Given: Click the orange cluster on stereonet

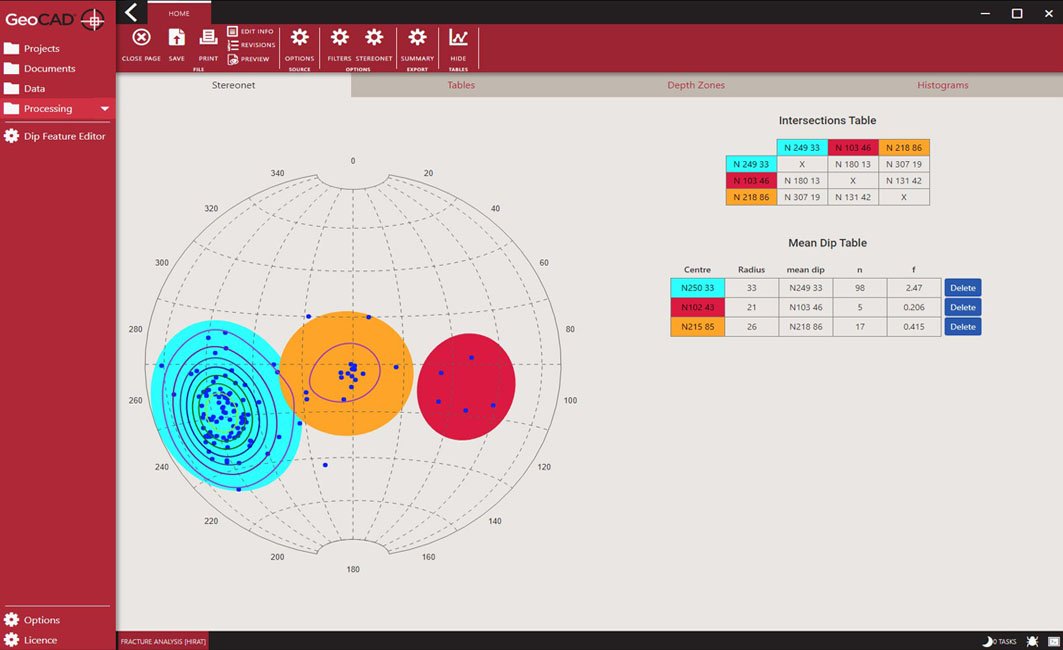Looking at the screenshot, I should (x=346, y=373).
